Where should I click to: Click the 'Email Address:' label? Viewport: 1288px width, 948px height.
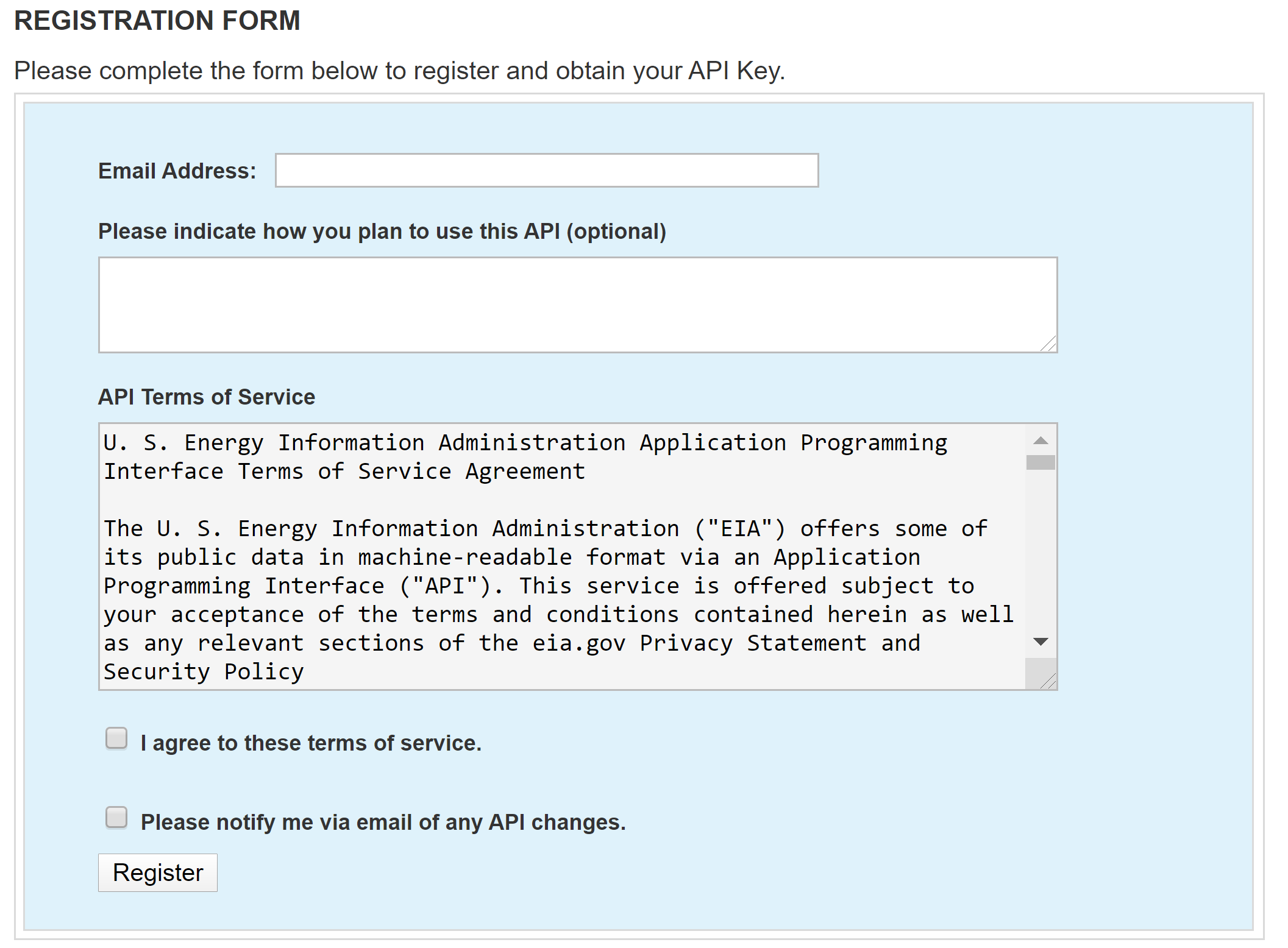(177, 171)
